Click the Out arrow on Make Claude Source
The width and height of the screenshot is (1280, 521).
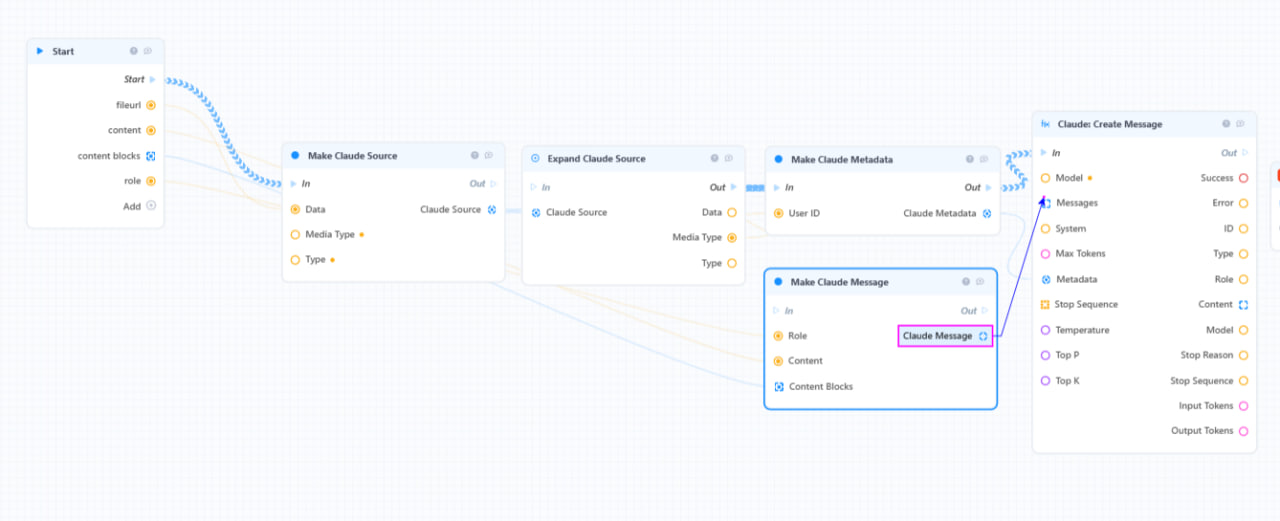(494, 184)
